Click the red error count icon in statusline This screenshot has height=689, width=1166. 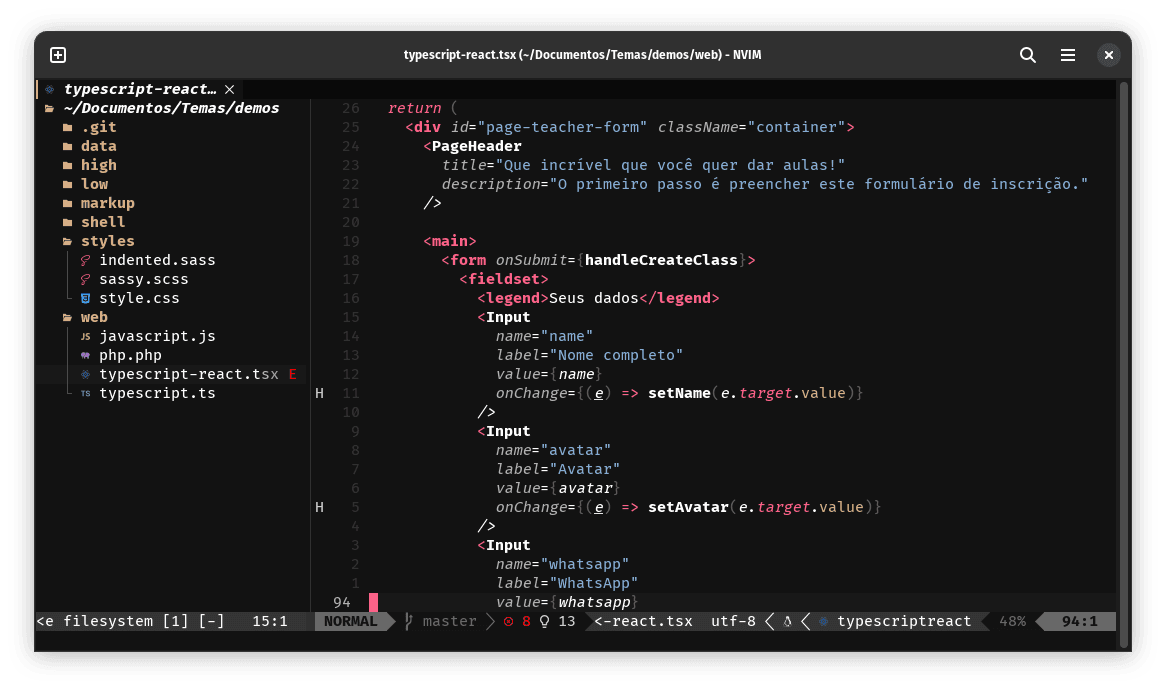click(508, 622)
